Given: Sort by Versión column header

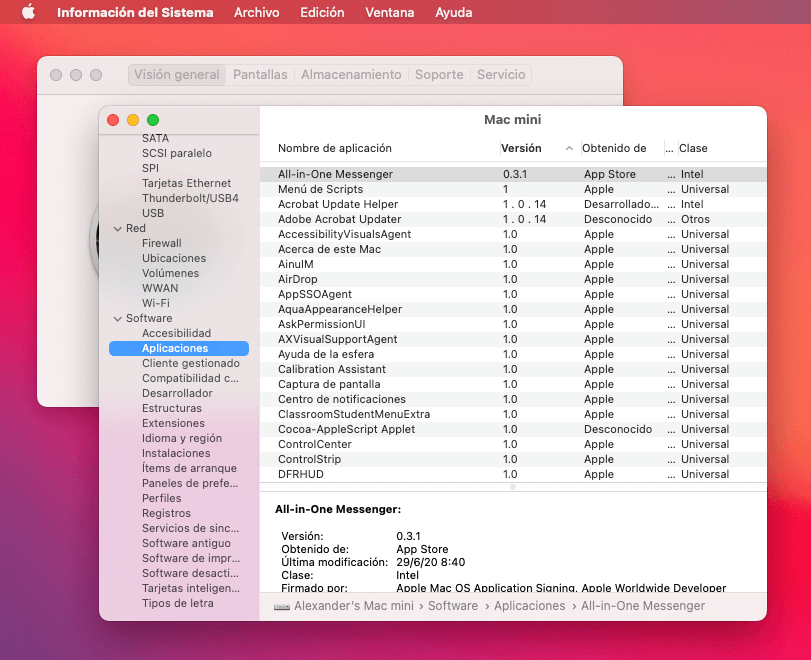Looking at the screenshot, I should tap(521, 148).
